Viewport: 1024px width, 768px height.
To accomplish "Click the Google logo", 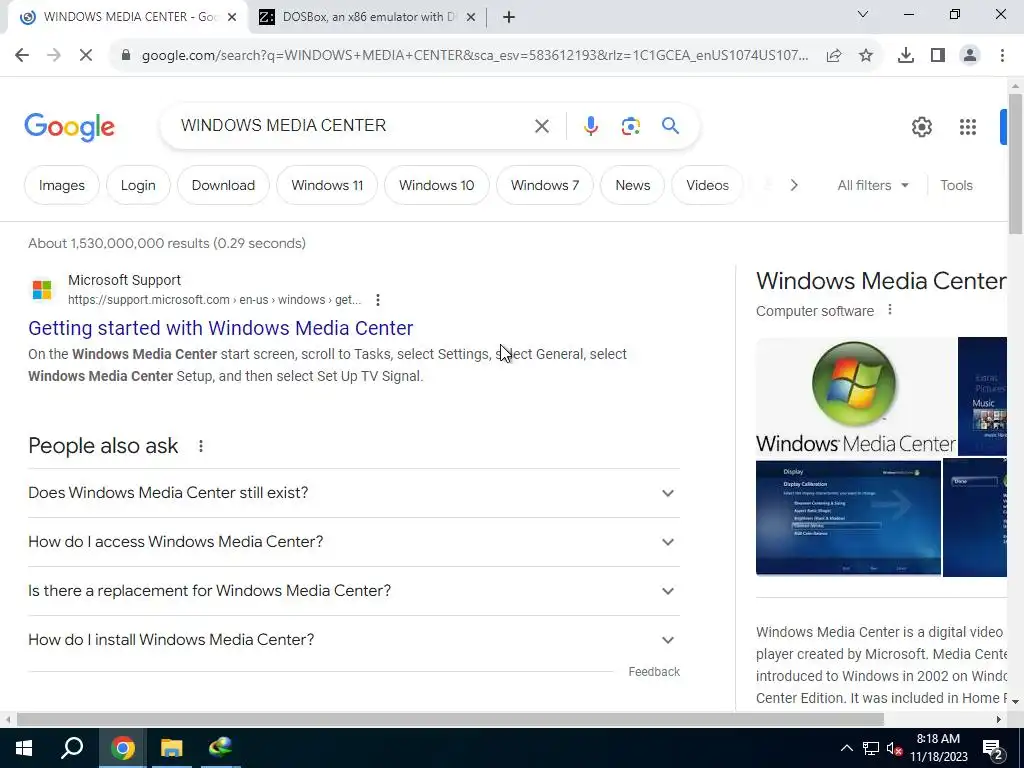I will click(x=69, y=127).
